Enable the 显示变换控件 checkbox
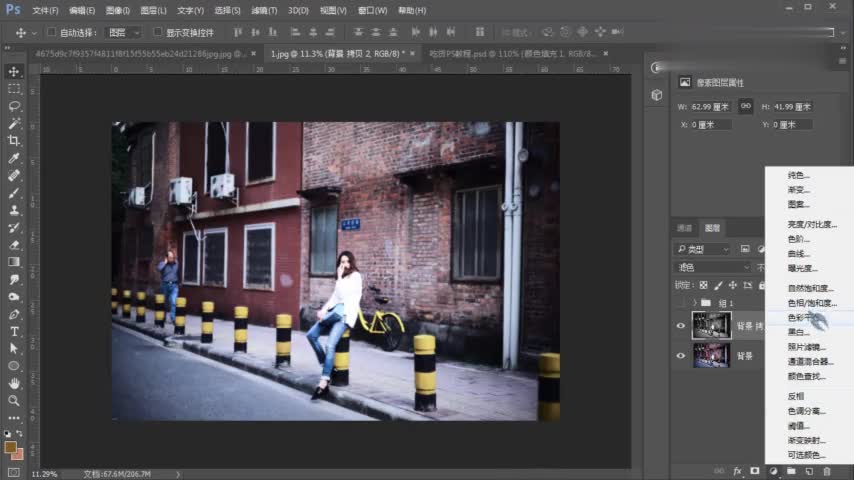The image size is (854, 480). [158, 33]
